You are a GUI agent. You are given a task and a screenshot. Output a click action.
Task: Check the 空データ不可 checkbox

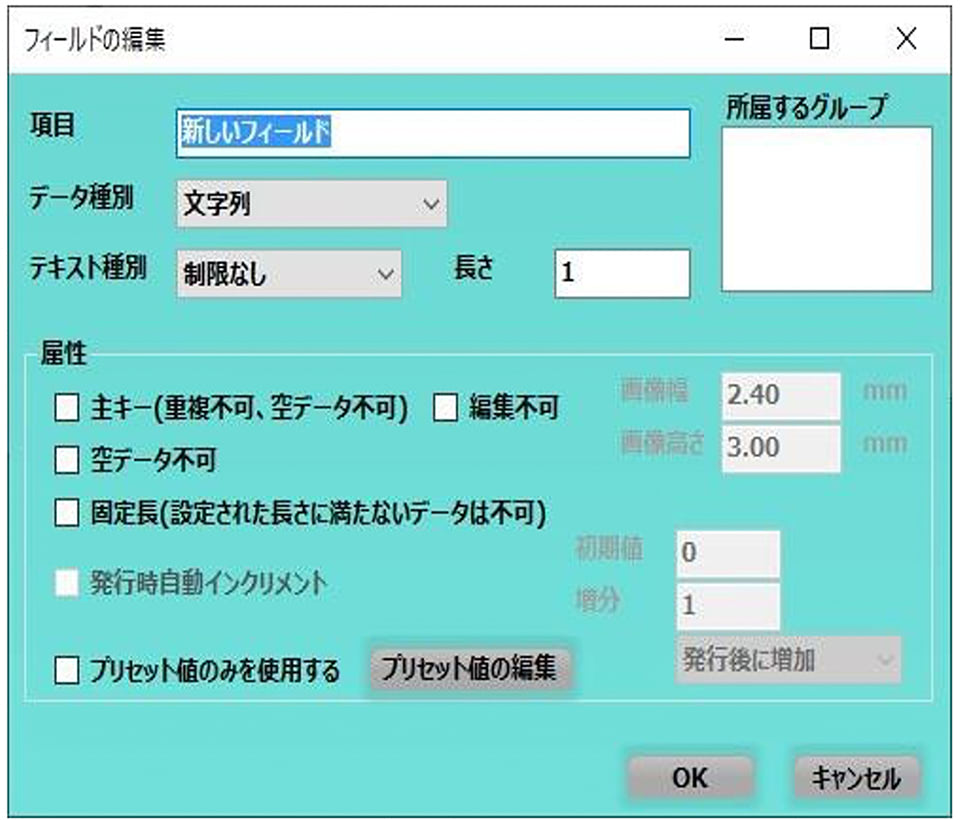pyautogui.click(x=66, y=460)
